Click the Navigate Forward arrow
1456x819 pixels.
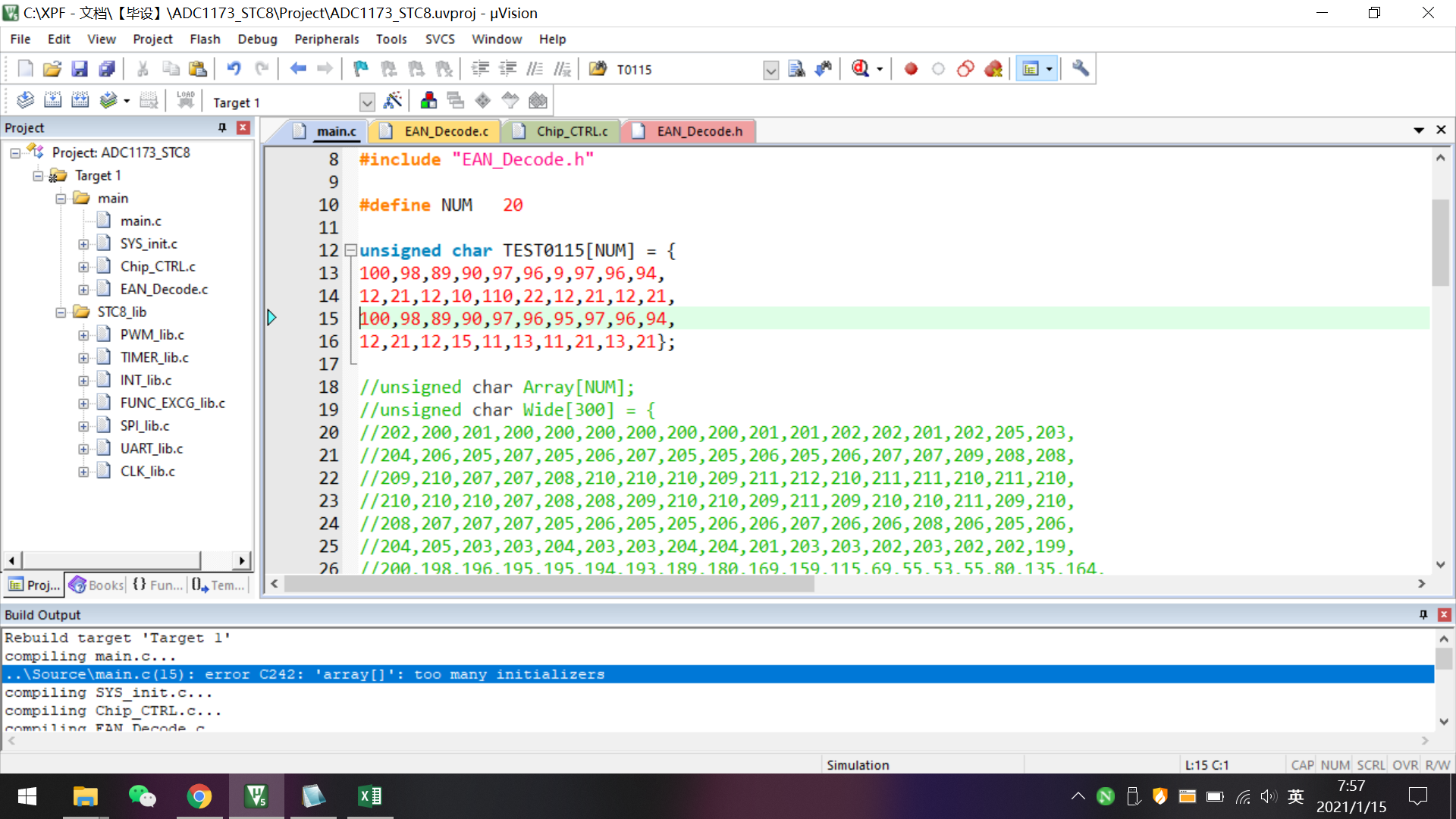tap(325, 69)
